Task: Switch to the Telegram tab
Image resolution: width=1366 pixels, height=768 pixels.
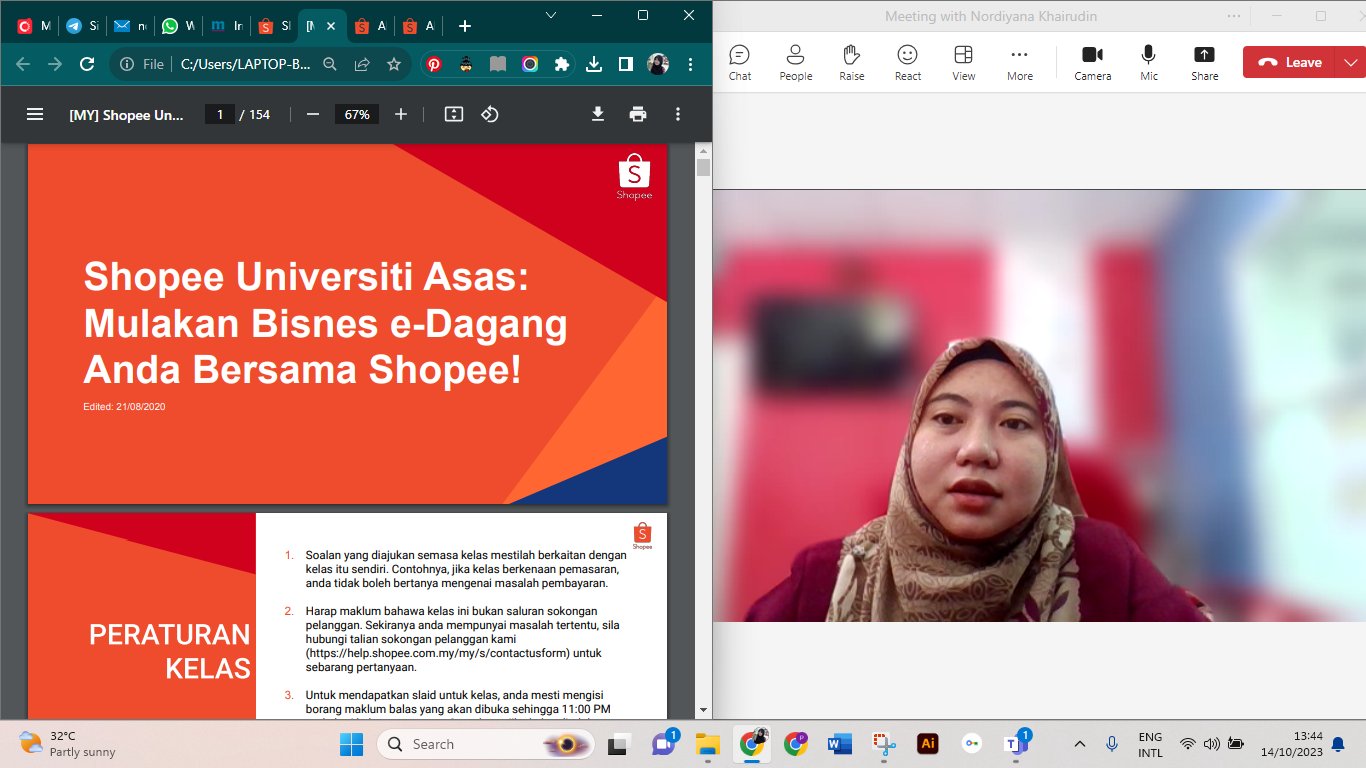Action: click(x=82, y=26)
